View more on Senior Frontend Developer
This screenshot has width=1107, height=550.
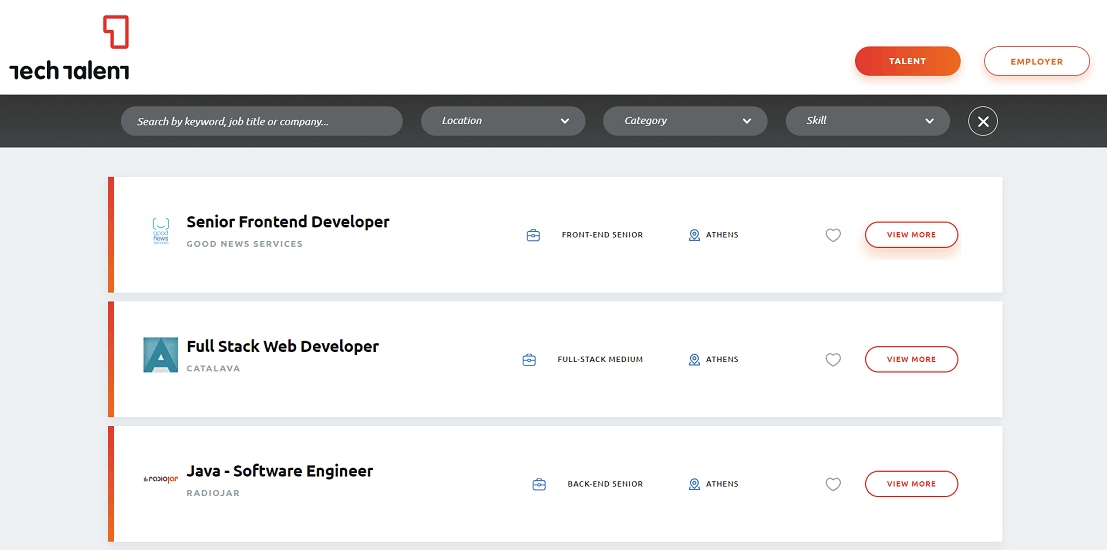click(x=911, y=234)
